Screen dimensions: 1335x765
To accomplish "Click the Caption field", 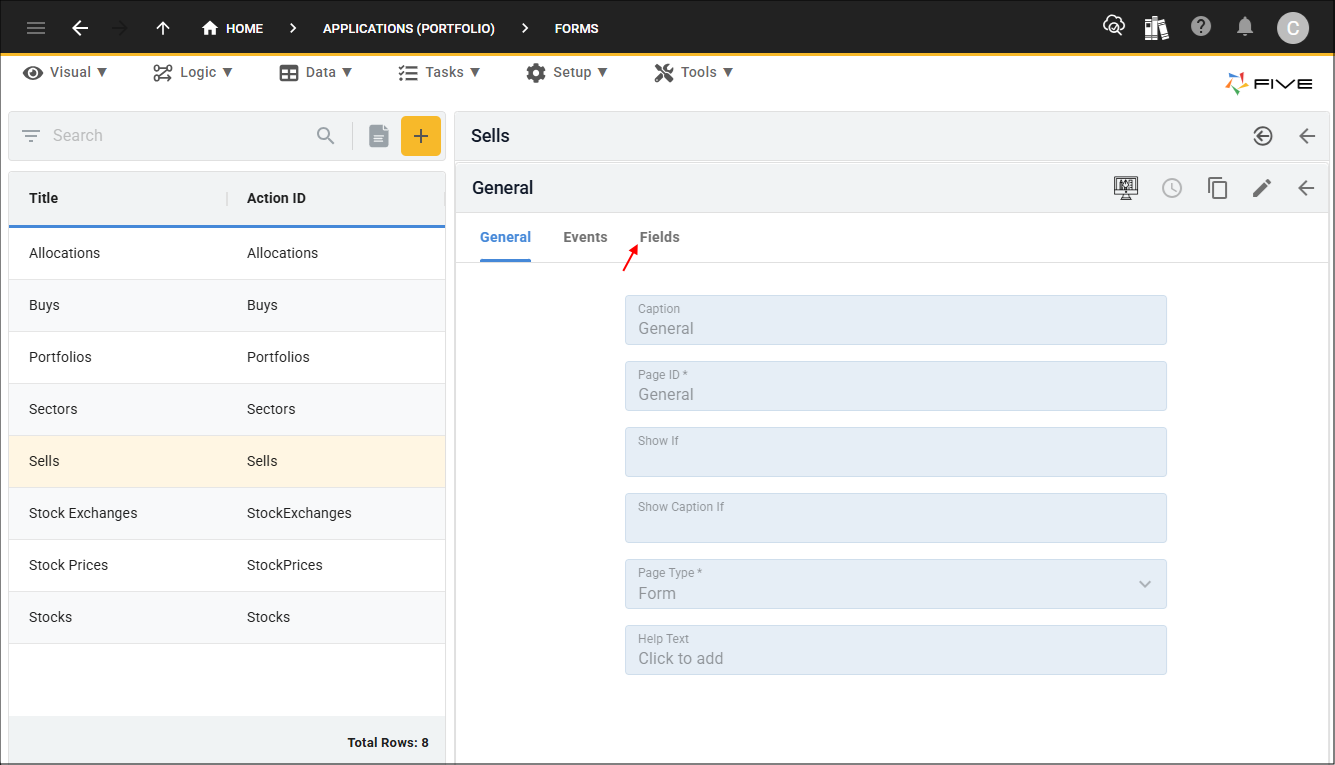I will pyautogui.click(x=895, y=320).
